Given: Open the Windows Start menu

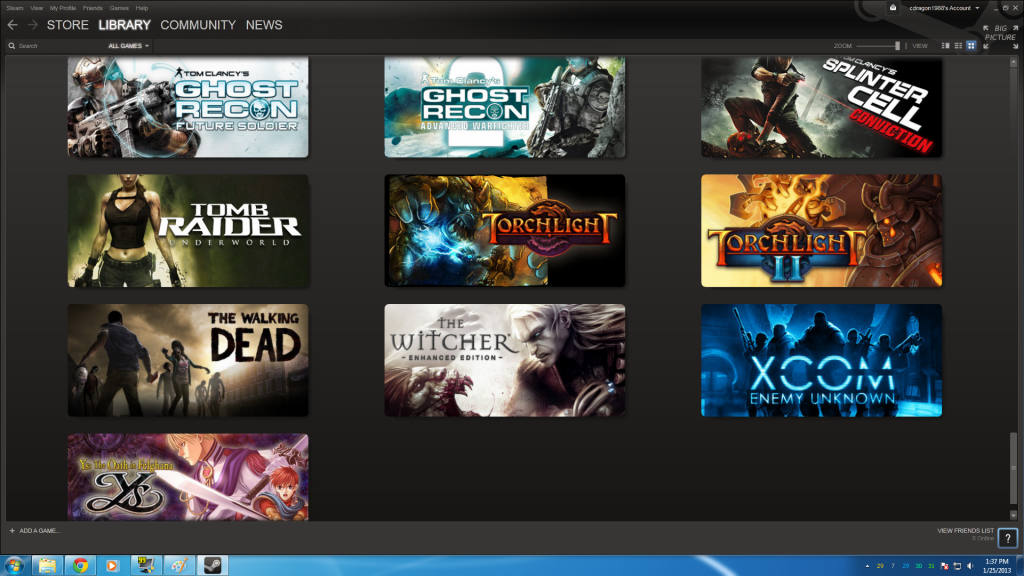Looking at the screenshot, I should 14,566.
